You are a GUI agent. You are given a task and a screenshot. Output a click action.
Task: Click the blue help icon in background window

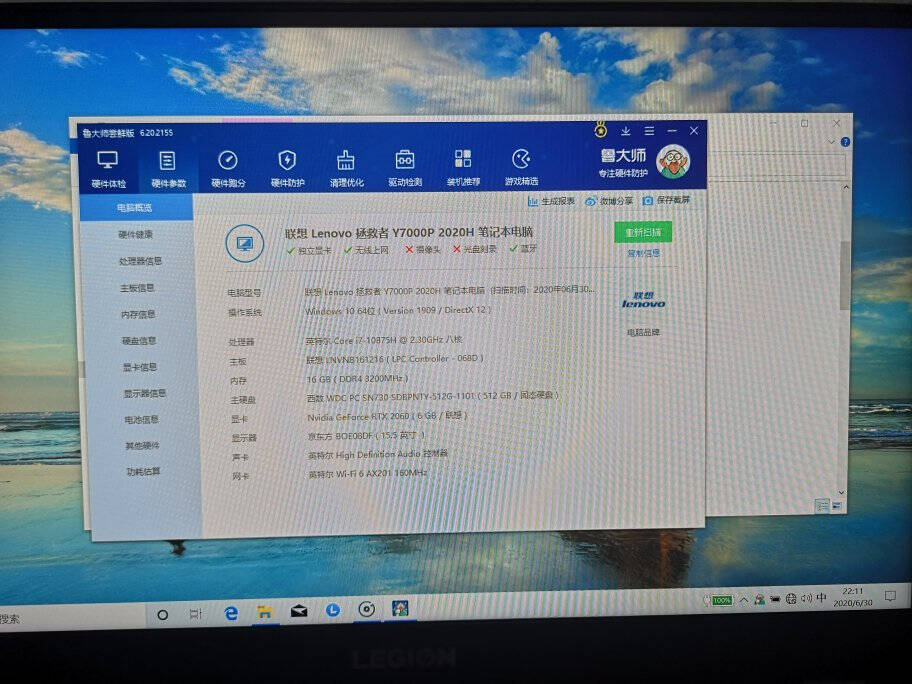tap(845, 141)
